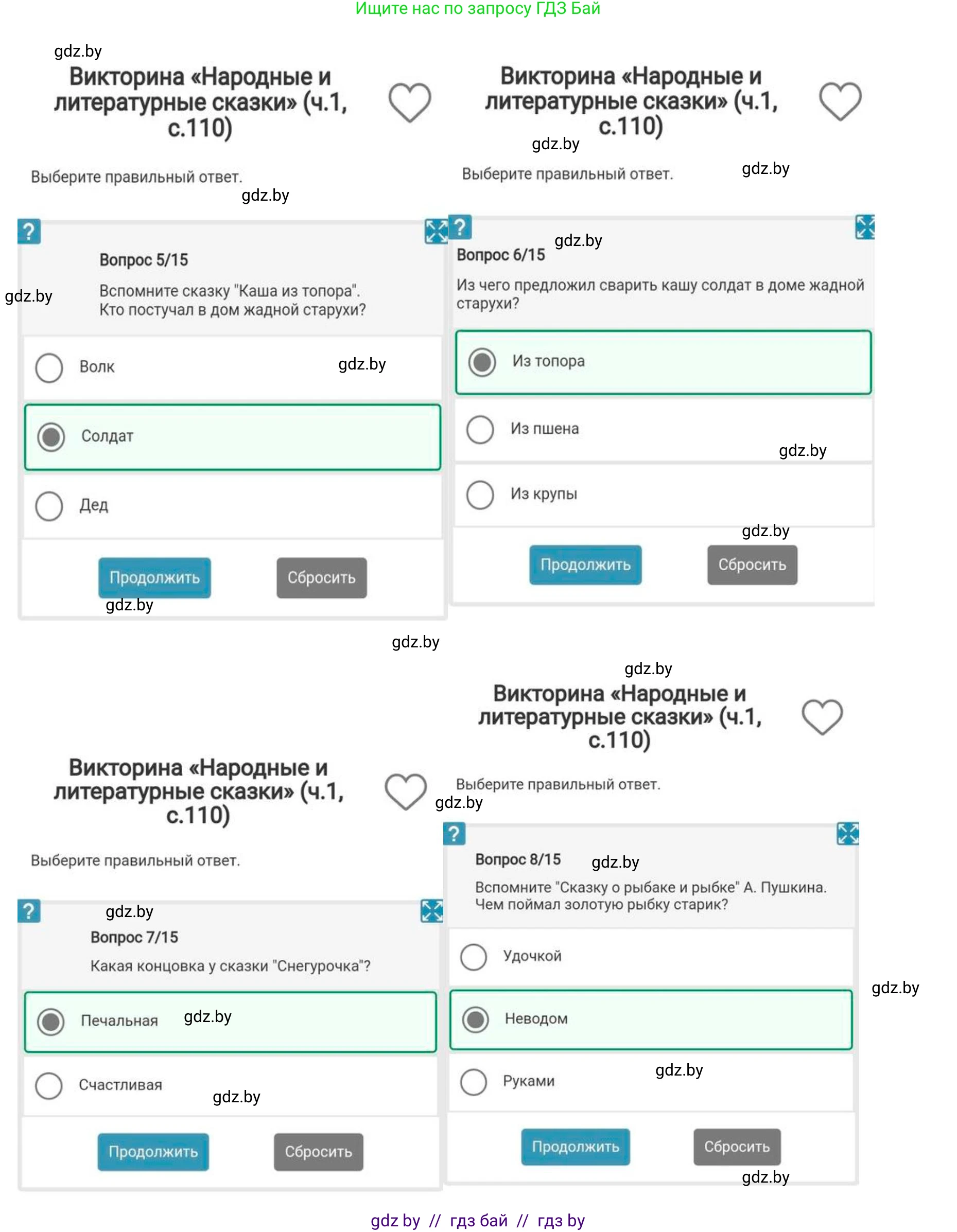Favorite the quiz in the question 6 panel
This screenshot has height=1232, width=957.
tap(840, 101)
